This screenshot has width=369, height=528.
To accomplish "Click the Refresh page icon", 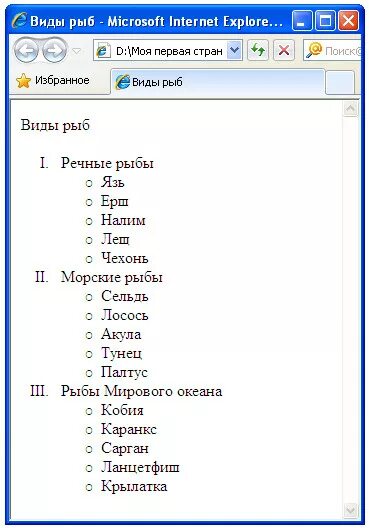I will pos(258,50).
